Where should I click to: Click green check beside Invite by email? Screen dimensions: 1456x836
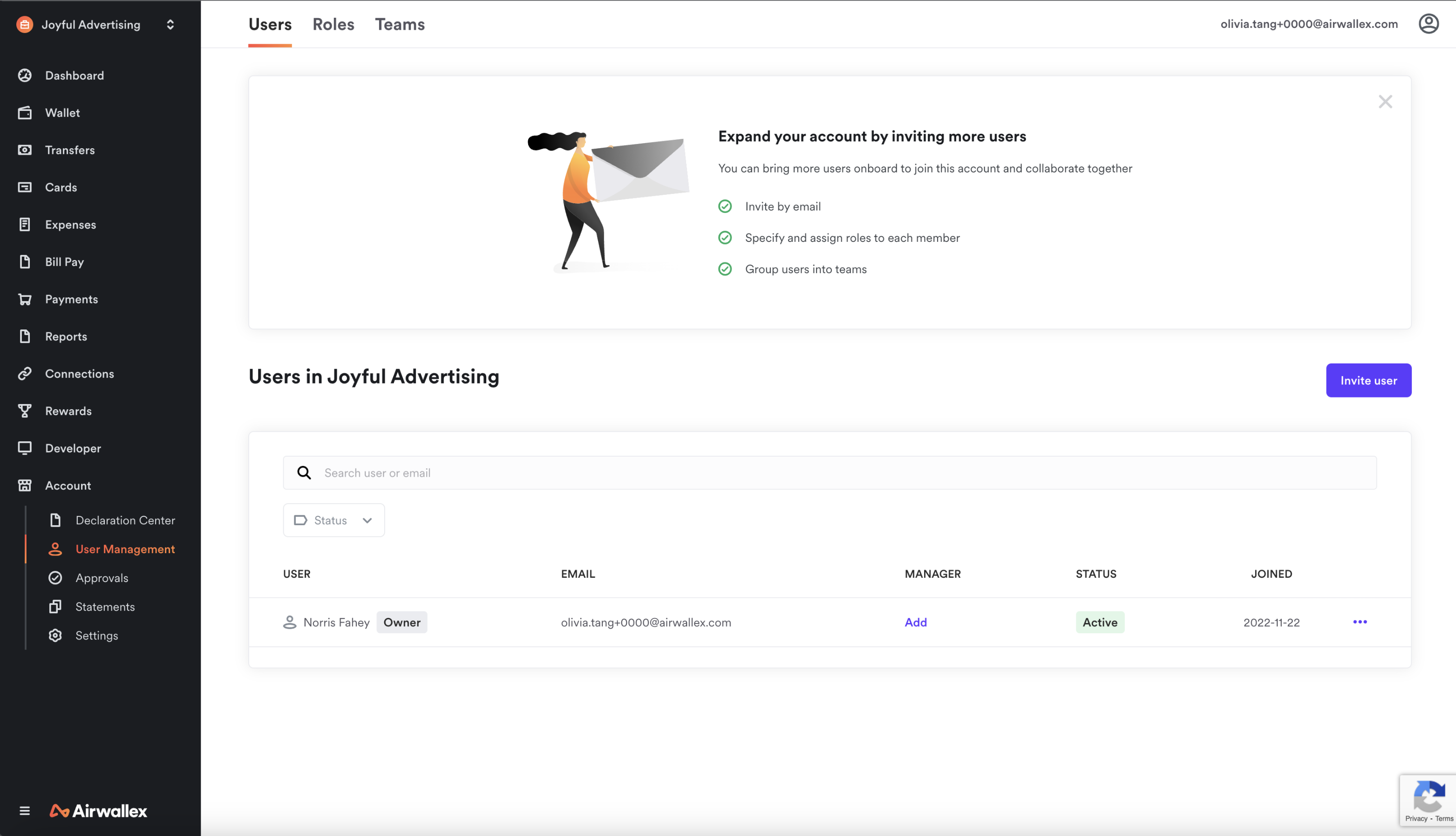tap(725, 206)
